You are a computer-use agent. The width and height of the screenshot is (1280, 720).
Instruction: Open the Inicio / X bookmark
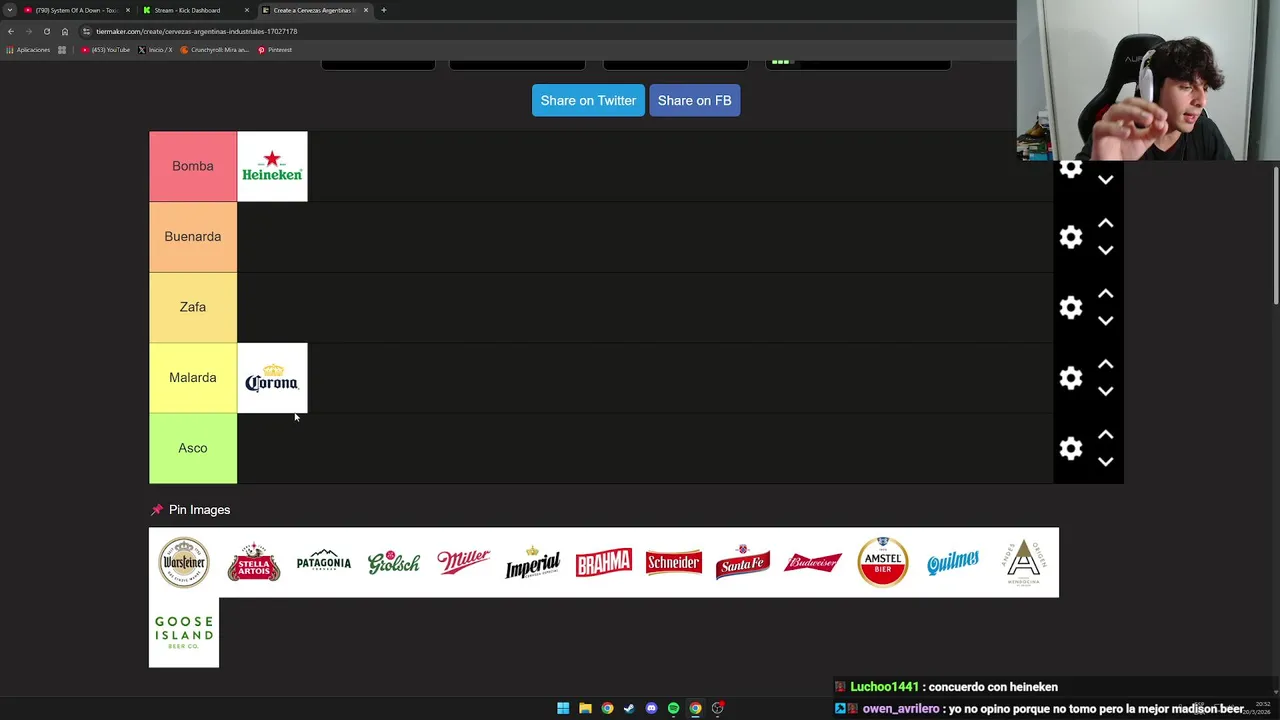pos(155,50)
